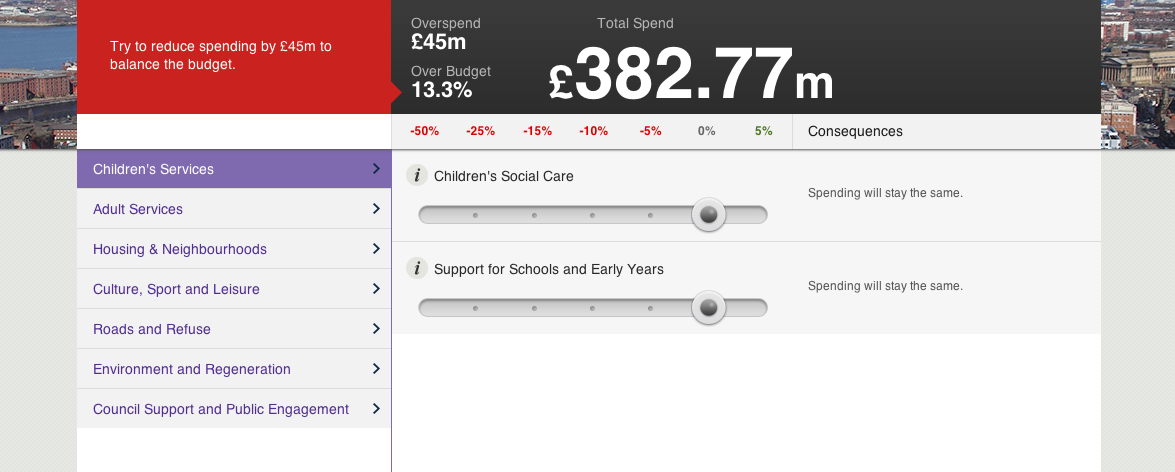The image size is (1175, 472).
Task: Click Support for Schools slider knob
Action: tap(709, 308)
